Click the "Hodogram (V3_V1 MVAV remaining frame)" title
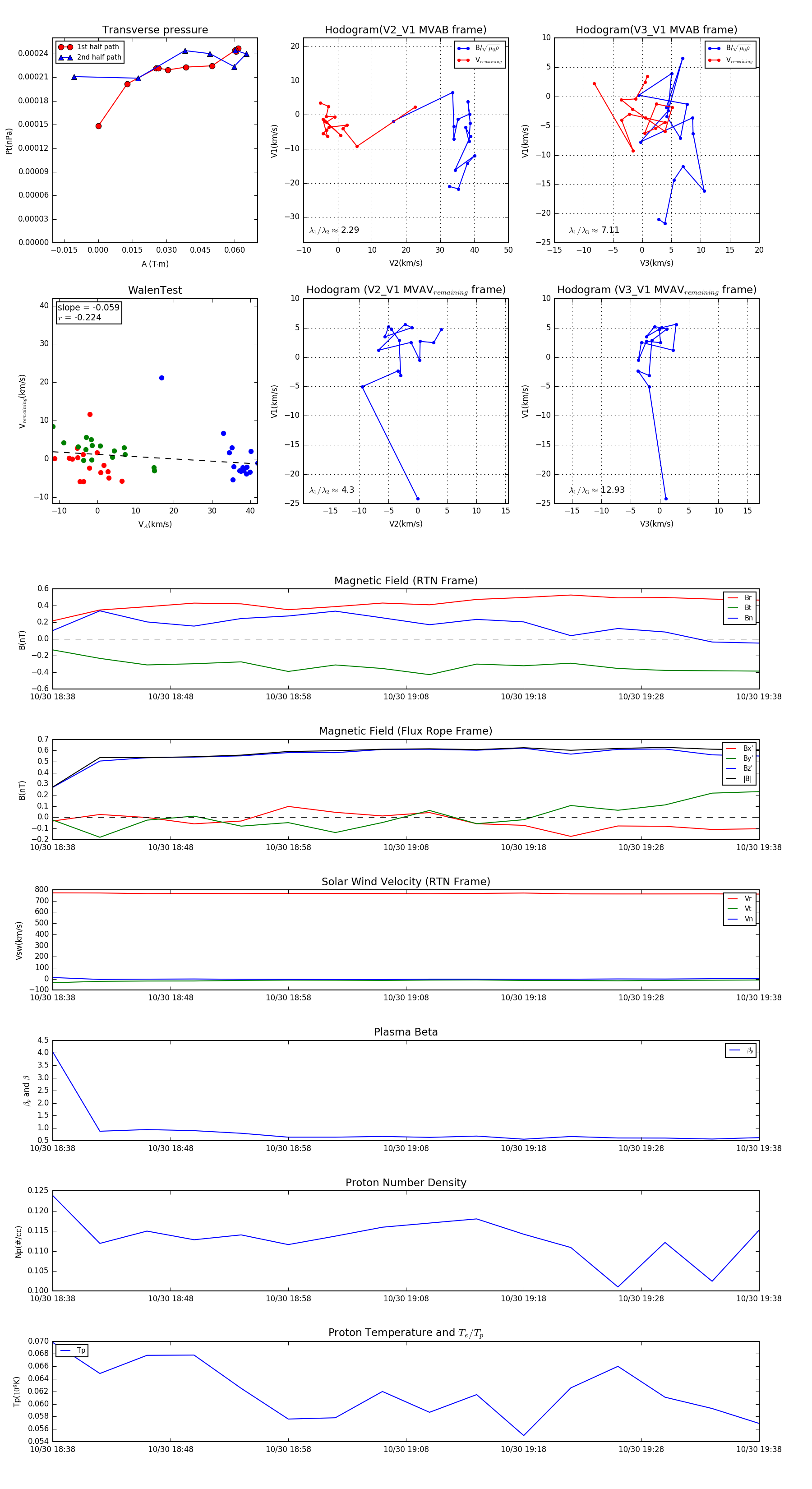The height and width of the screenshot is (1489, 812). (x=656, y=290)
